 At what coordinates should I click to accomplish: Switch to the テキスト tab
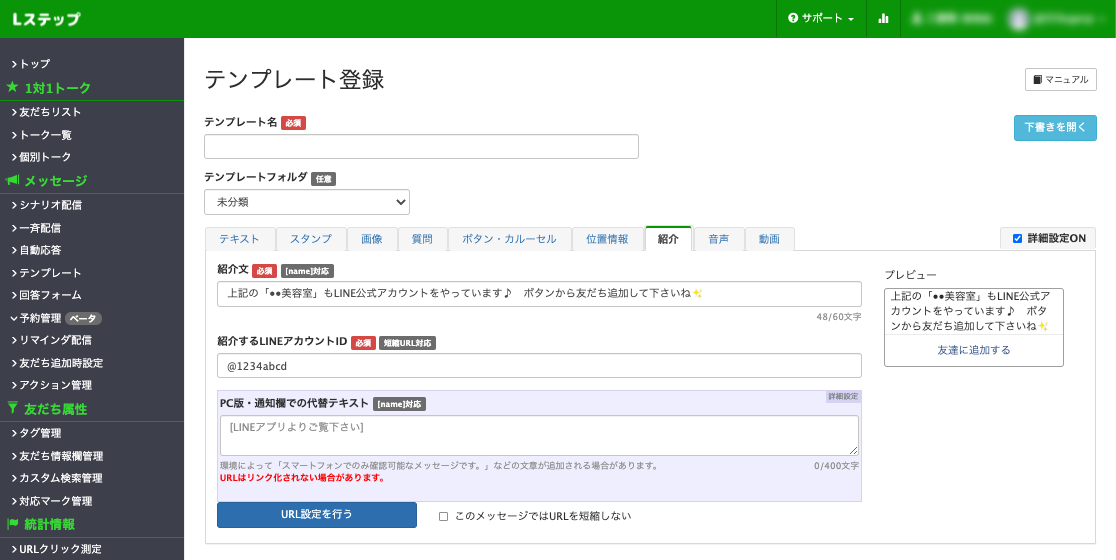coord(240,239)
